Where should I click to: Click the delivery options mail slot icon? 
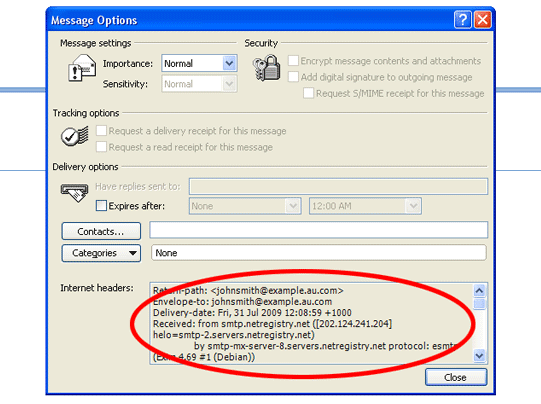(75, 193)
